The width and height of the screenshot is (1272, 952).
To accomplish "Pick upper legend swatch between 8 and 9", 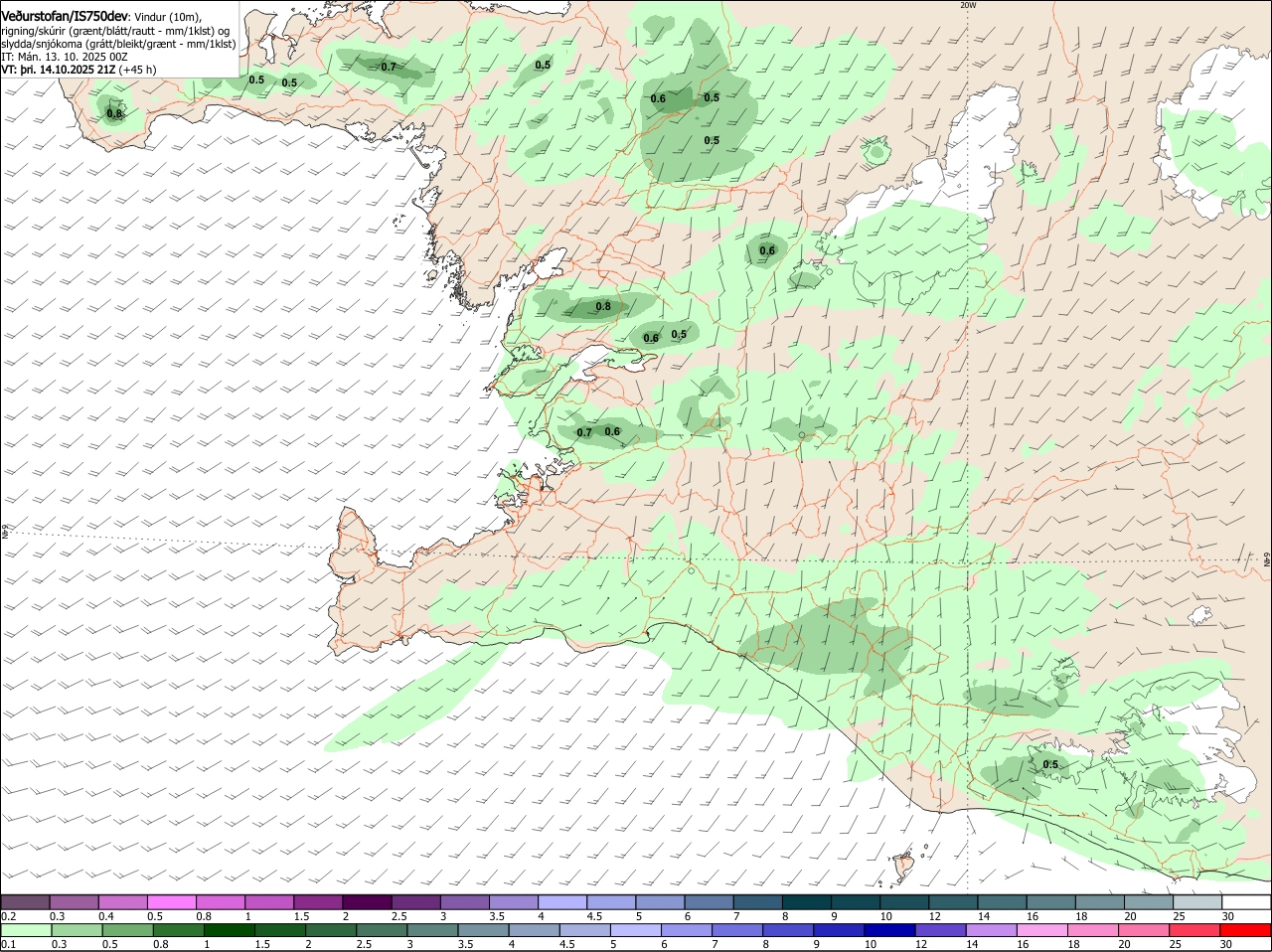I will pos(807,901).
